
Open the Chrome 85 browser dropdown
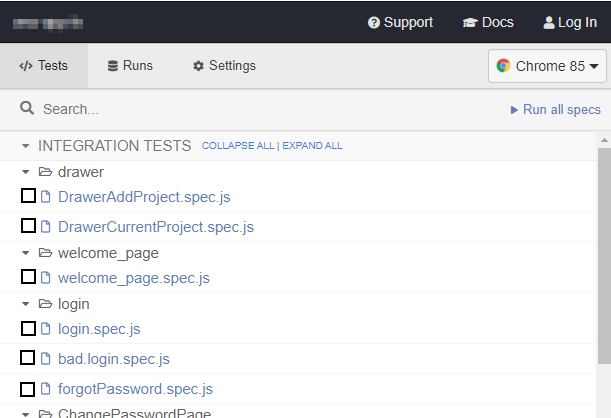pyautogui.click(x=547, y=66)
